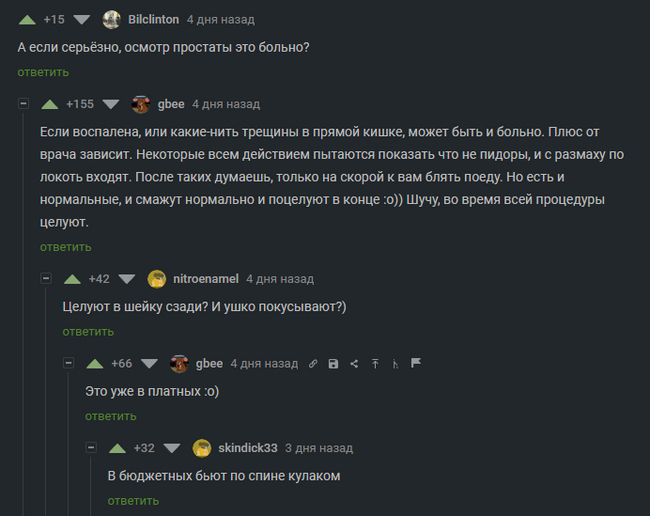This screenshot has height=516, width=650.
Task: Save gbee's +66 comment
Action: 333,364
